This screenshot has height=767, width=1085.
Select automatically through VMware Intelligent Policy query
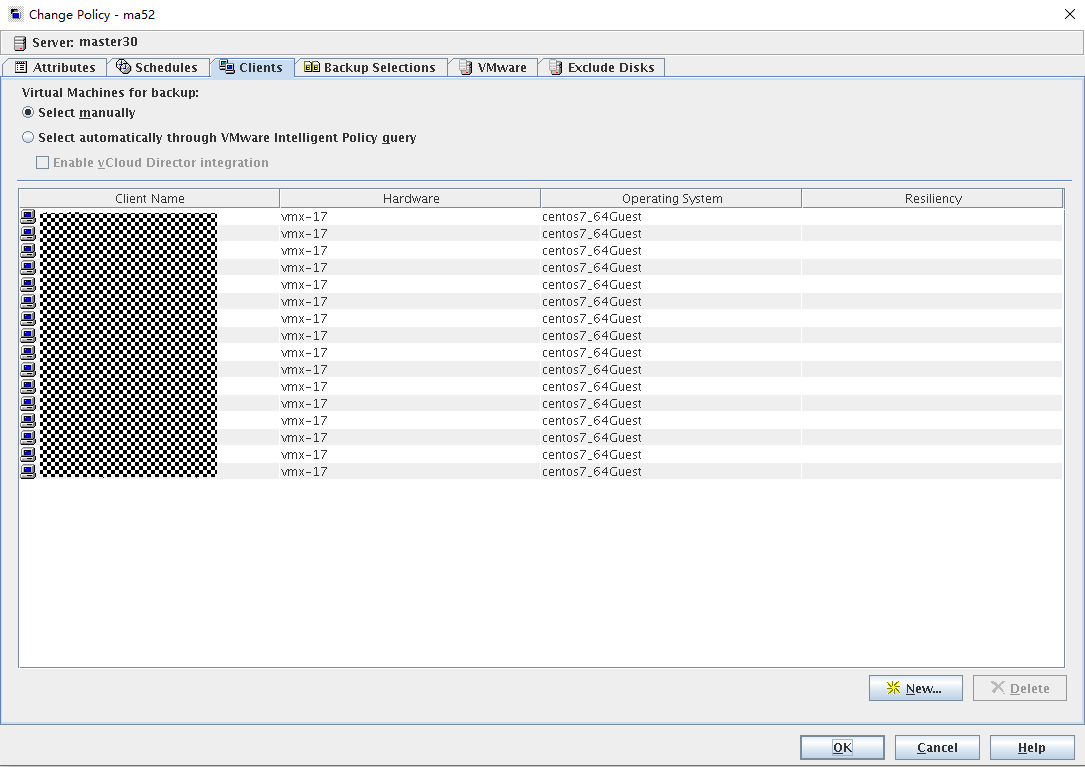coord(28,137)
